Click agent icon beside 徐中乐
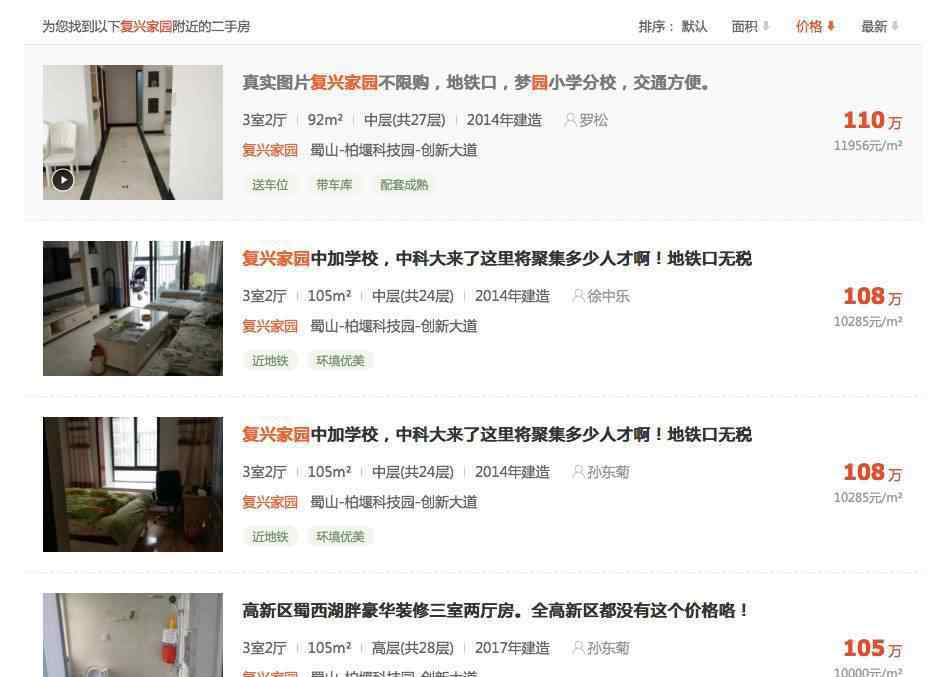This screenshot has width=940, height=677. 578,296
